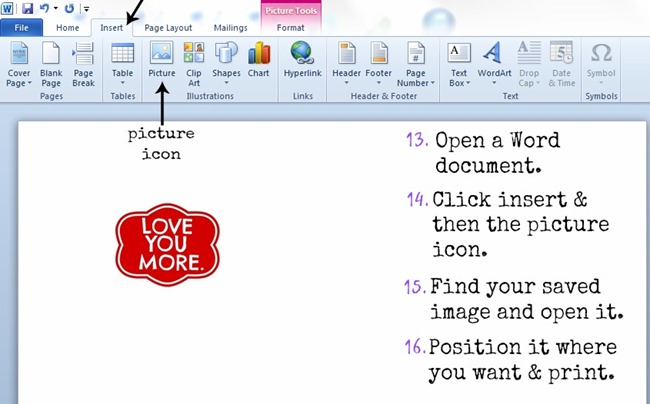This screenshot has height=404, width=650.
Task: Open the Header menu
Action: pos(347,63)
